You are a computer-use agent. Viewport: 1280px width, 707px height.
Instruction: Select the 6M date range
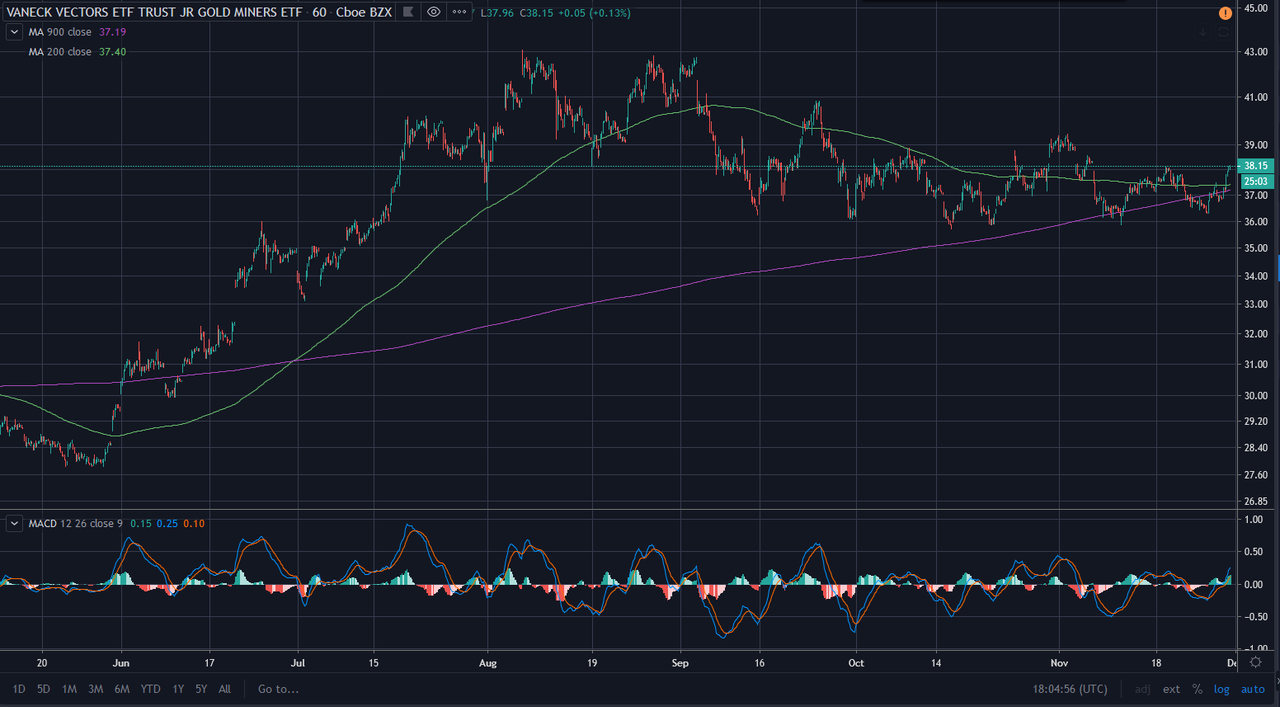tap(122, 689)
